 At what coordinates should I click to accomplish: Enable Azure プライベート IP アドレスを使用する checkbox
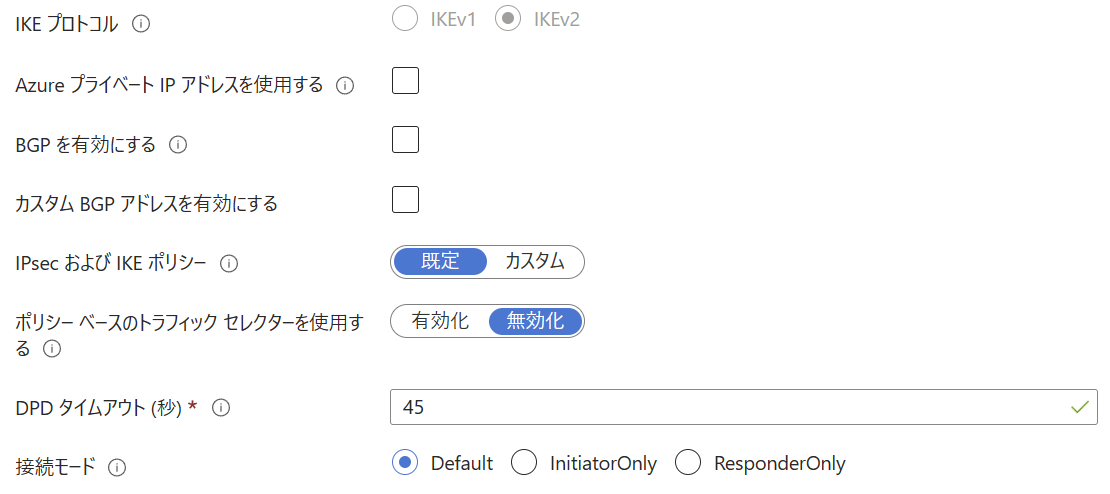point(405,81)
